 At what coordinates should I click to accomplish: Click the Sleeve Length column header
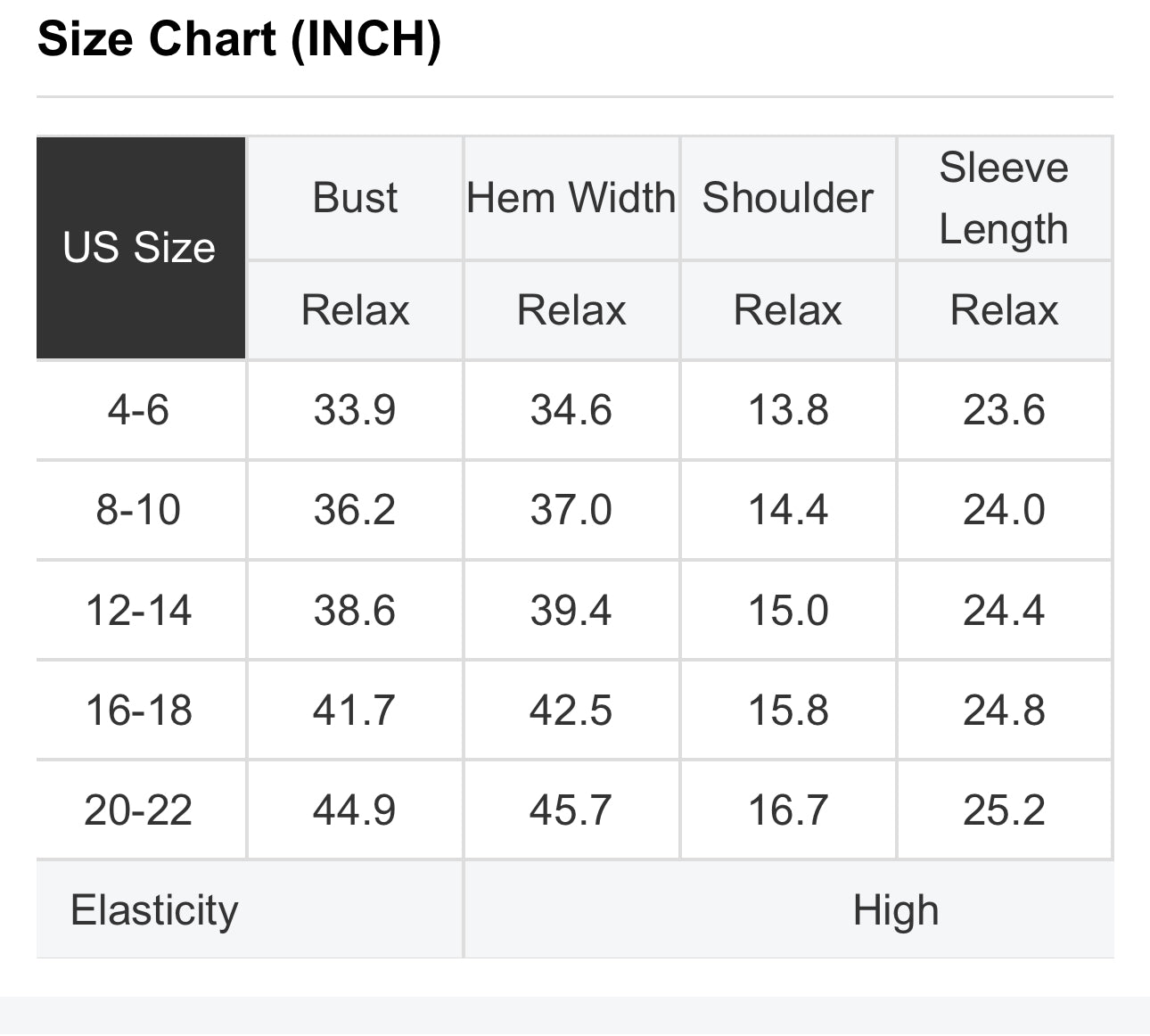point(1004,198)
